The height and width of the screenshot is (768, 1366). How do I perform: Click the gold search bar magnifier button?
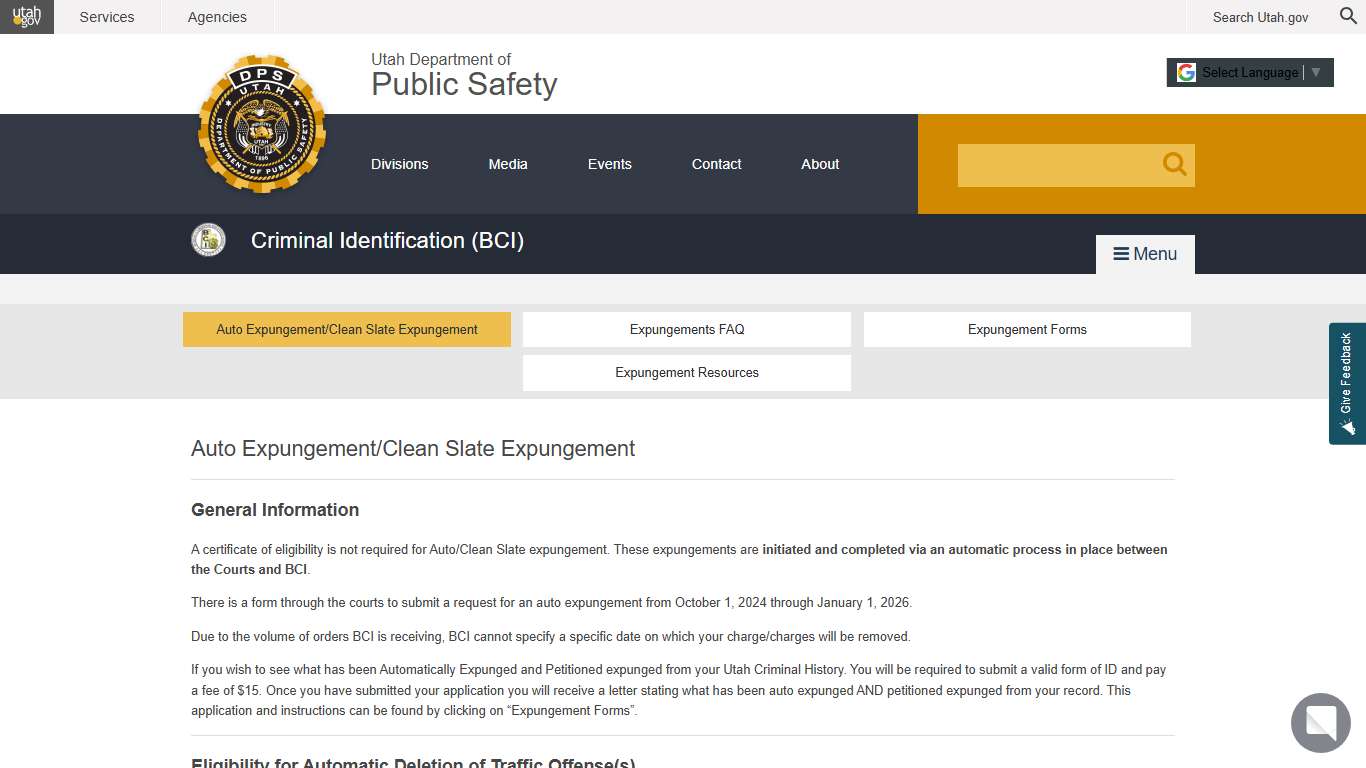1173,164
